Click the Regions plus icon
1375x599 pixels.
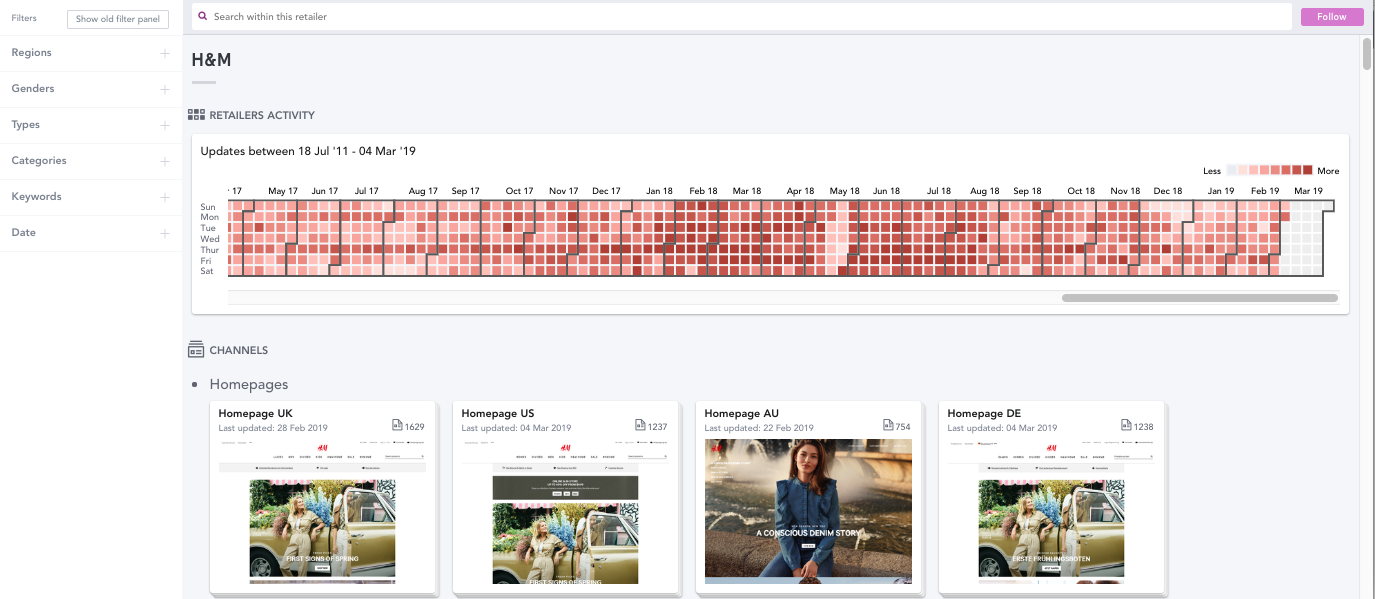pos(165,53)
